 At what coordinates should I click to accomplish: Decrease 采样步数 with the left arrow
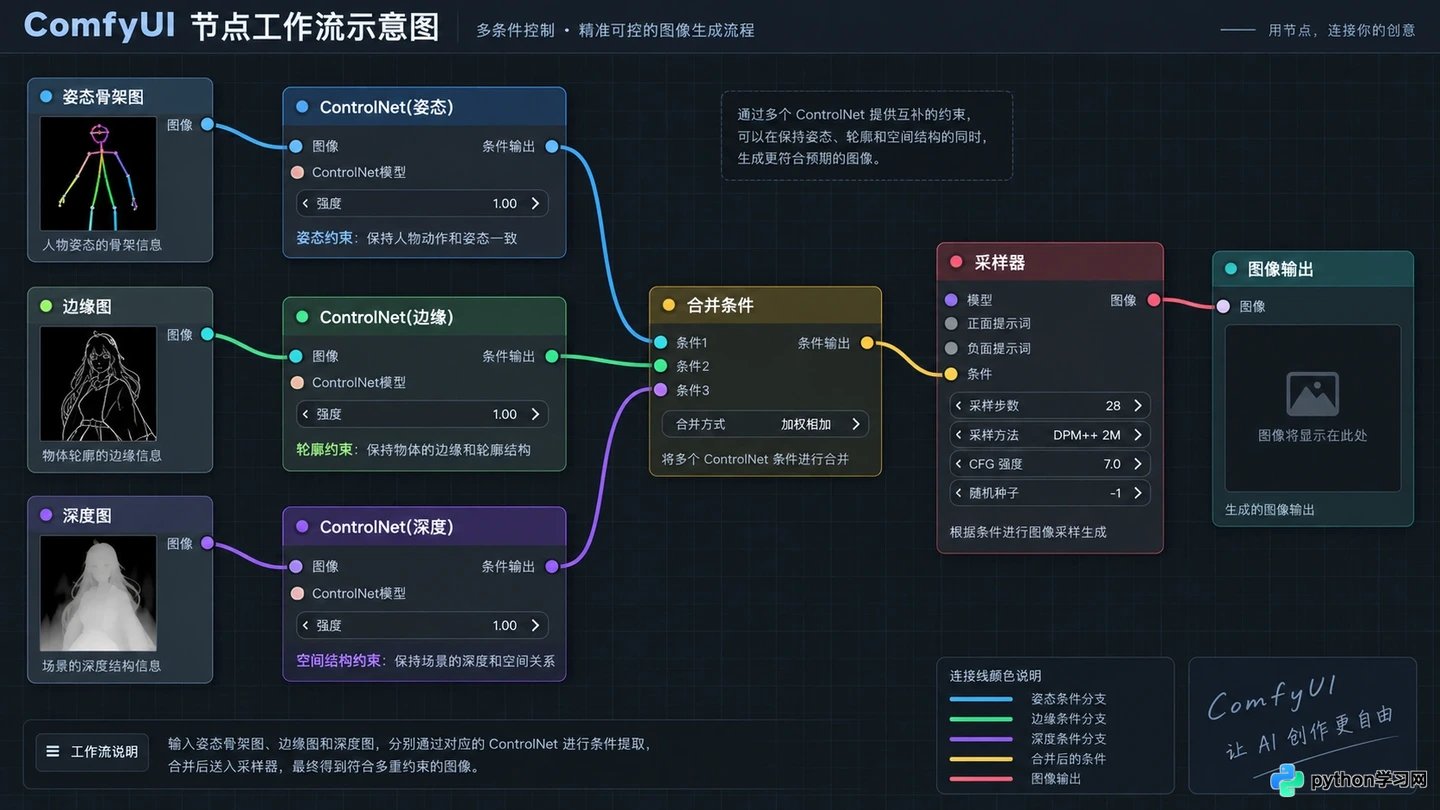pyautogui.click(x=959, y=406)
